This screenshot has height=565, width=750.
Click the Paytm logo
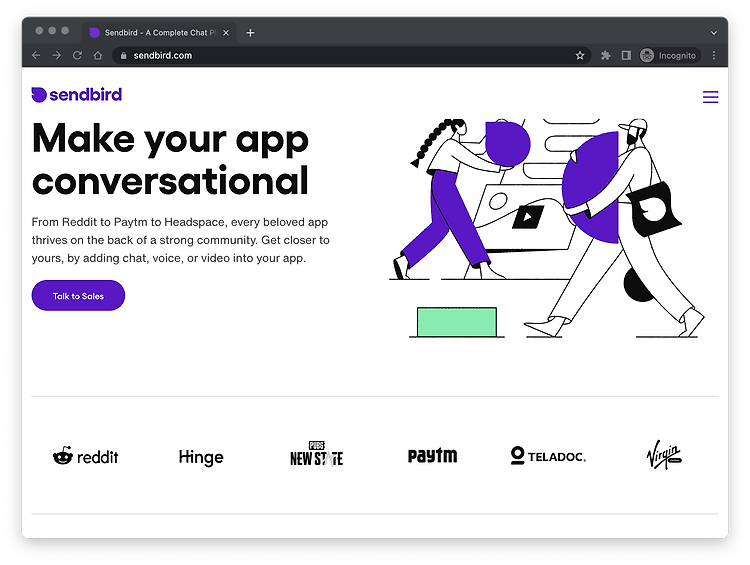click(432, 455)
